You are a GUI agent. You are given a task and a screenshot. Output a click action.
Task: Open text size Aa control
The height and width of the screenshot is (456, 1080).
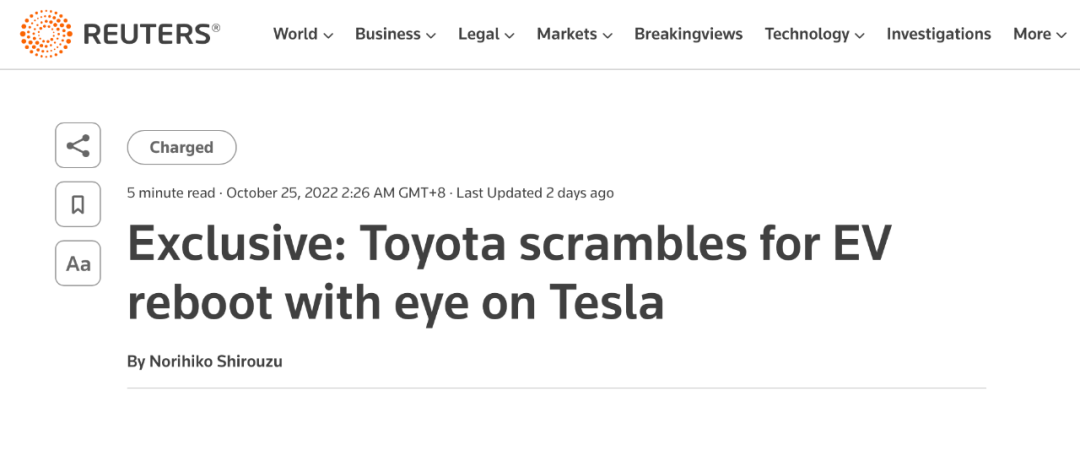[x=78, y=264]
